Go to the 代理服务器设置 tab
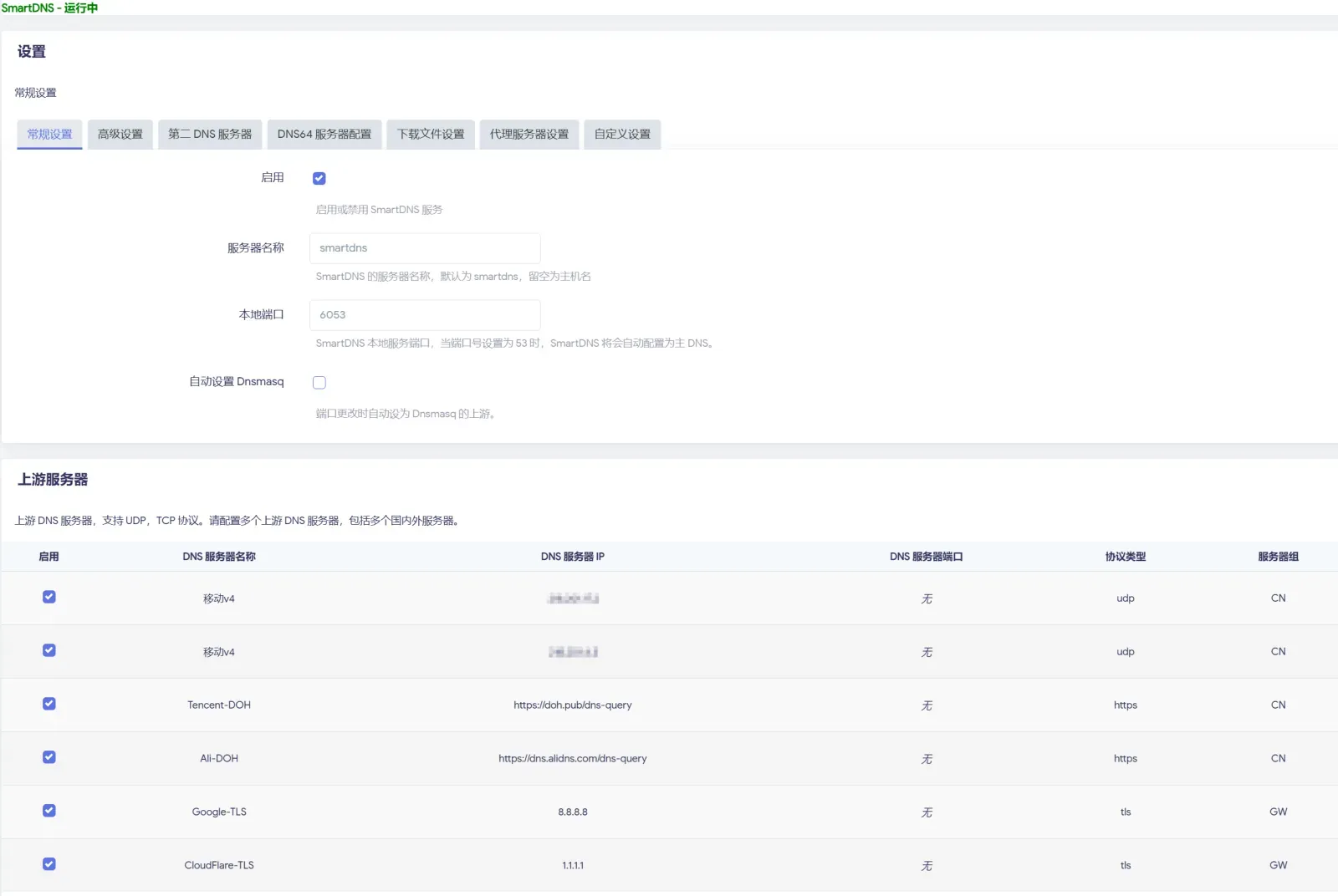This screenshot has height=896, width=1338. click(x=529, y=134)
